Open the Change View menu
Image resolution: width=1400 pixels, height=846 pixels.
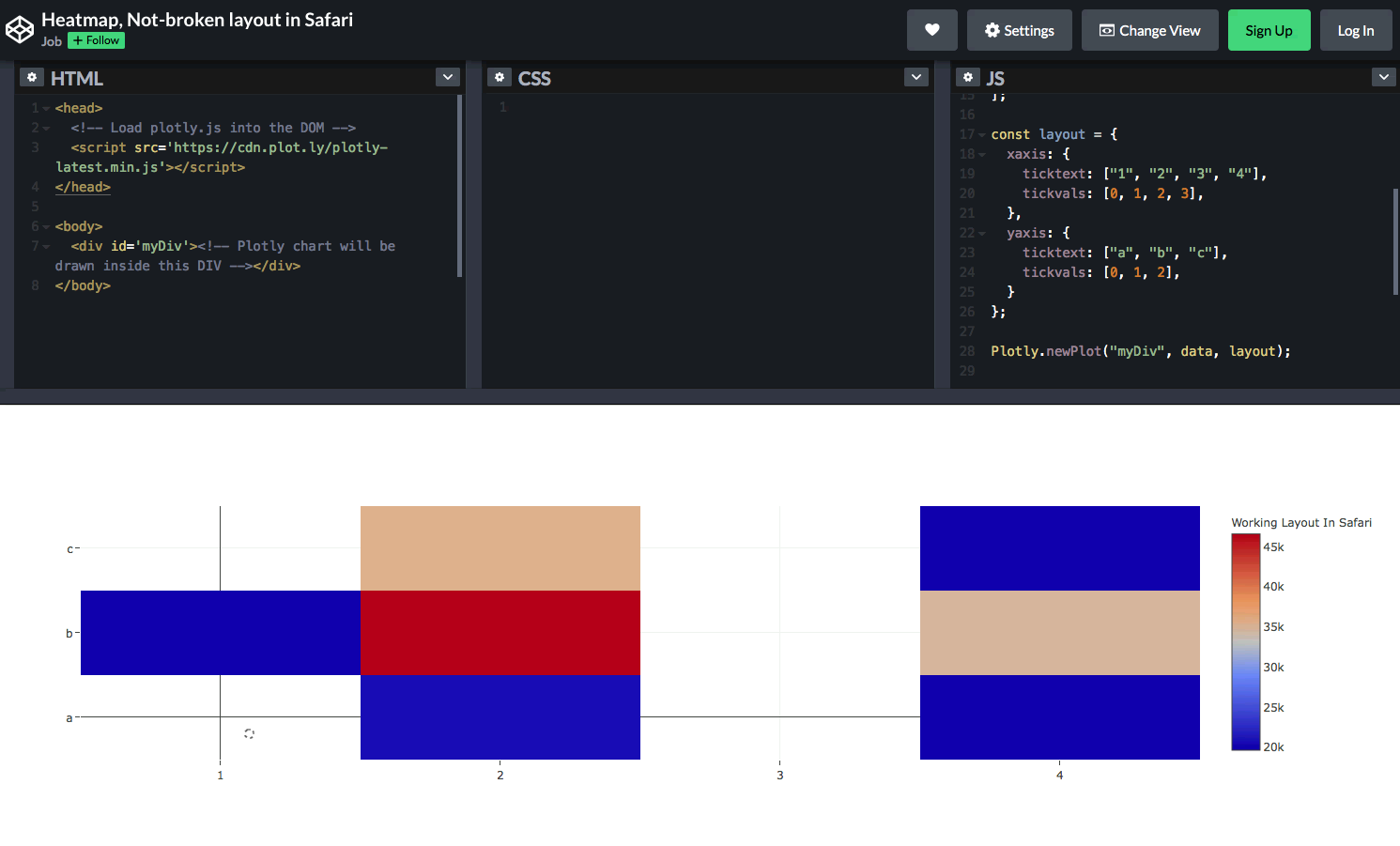(x=1150, y=30)
